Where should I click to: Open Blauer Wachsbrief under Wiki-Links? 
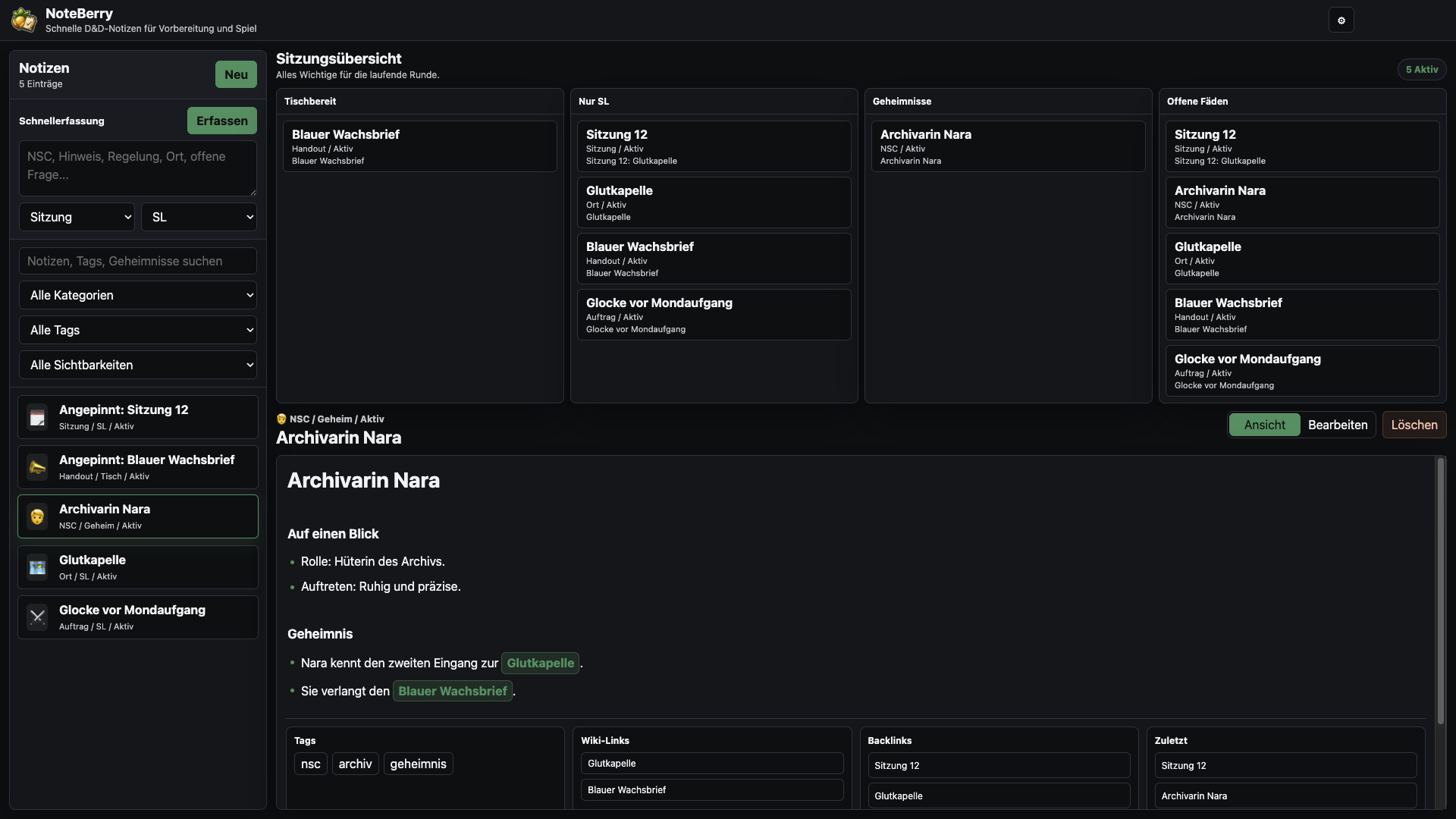coord(712,790)
